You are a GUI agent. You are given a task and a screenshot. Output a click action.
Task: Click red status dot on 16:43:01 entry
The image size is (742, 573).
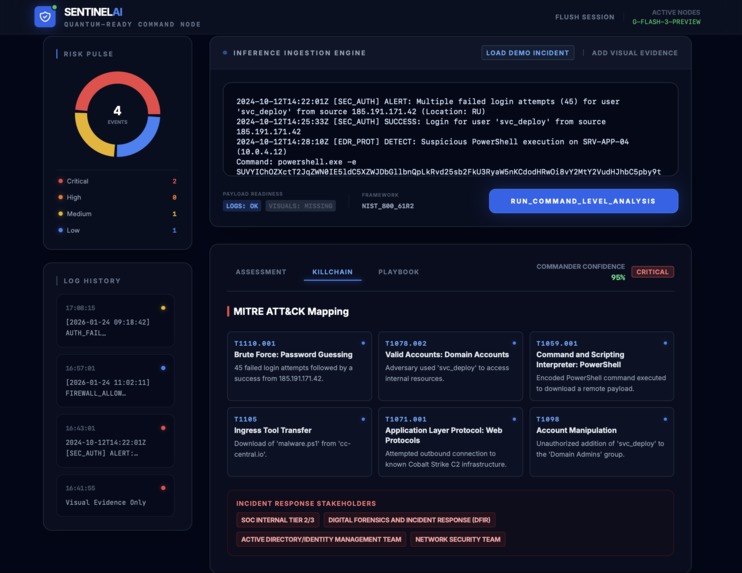pyautogui.click(x=163, y=428)
